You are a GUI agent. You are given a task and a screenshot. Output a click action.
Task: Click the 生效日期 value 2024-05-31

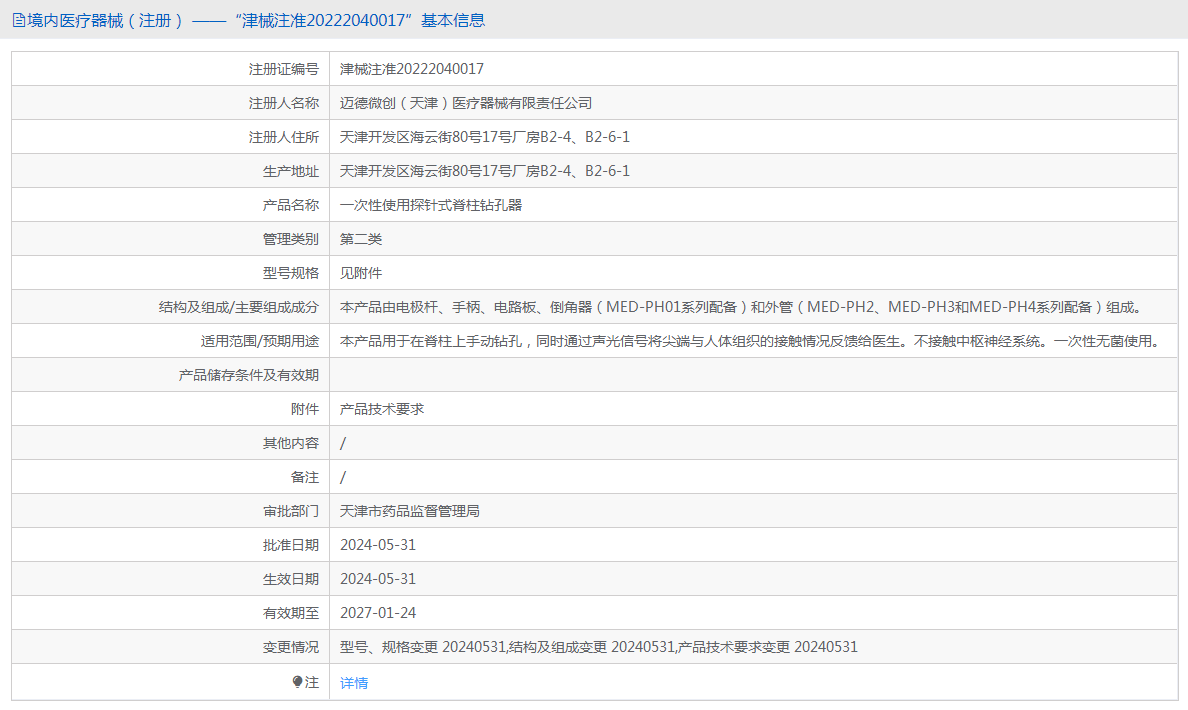(x=378, y=579)
